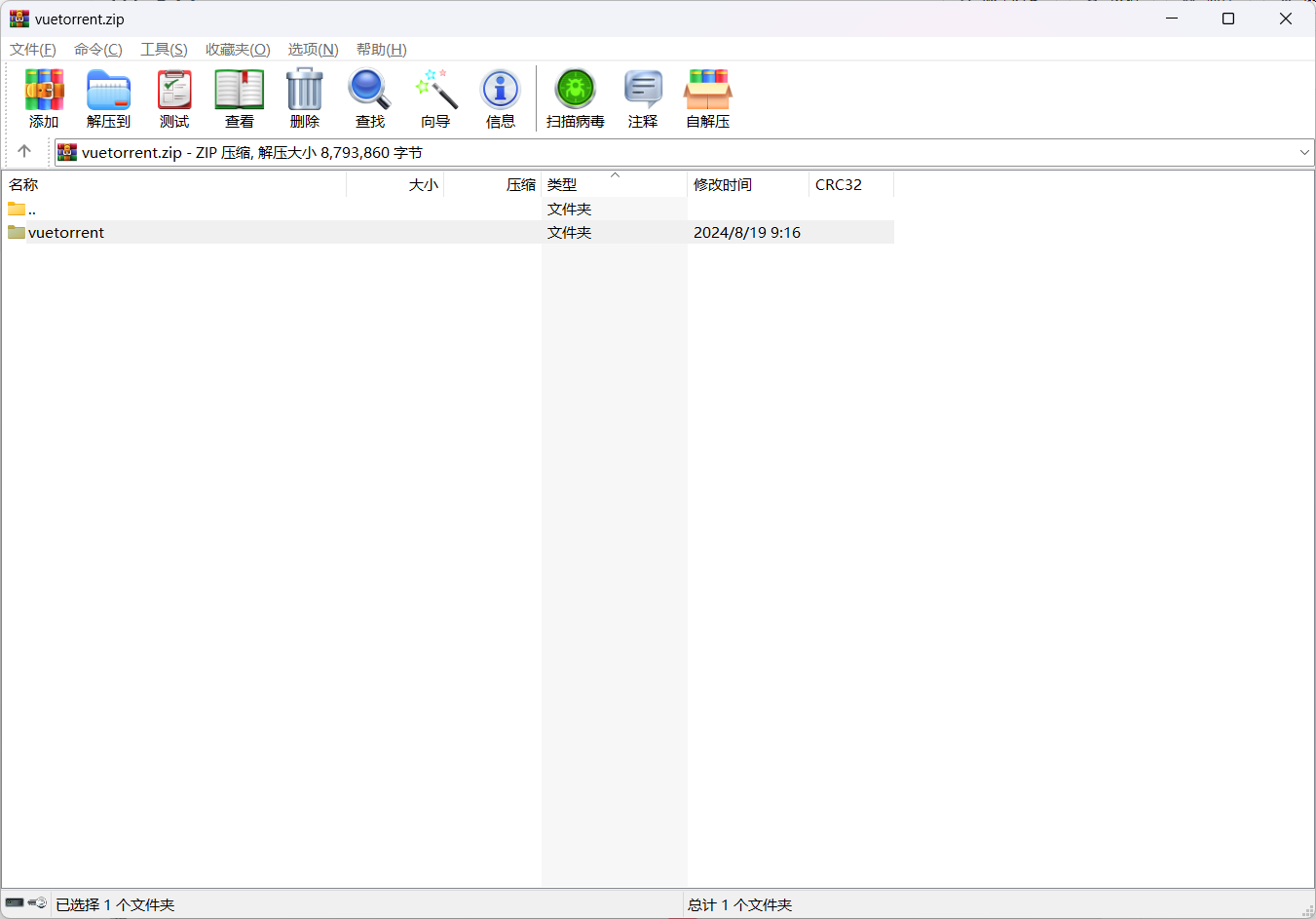Show archive 信息 (Info) icon
This screenshot has height=919, width=1316.
click(x=501, y=98)
